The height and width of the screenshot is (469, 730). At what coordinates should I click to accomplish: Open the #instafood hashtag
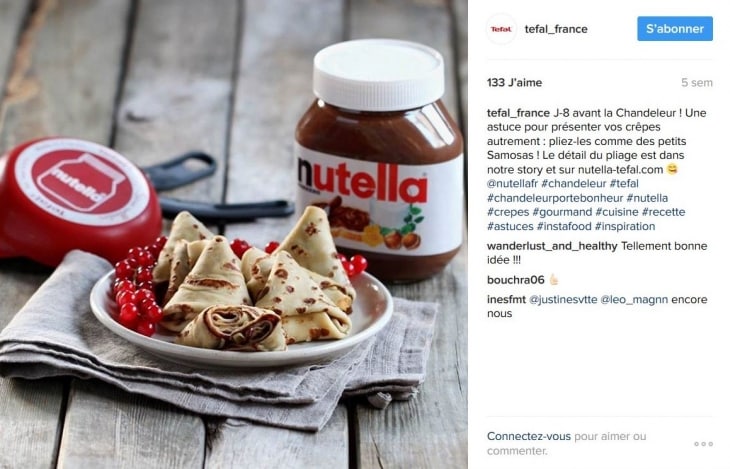pyautogui.click(x=564, y=226)
